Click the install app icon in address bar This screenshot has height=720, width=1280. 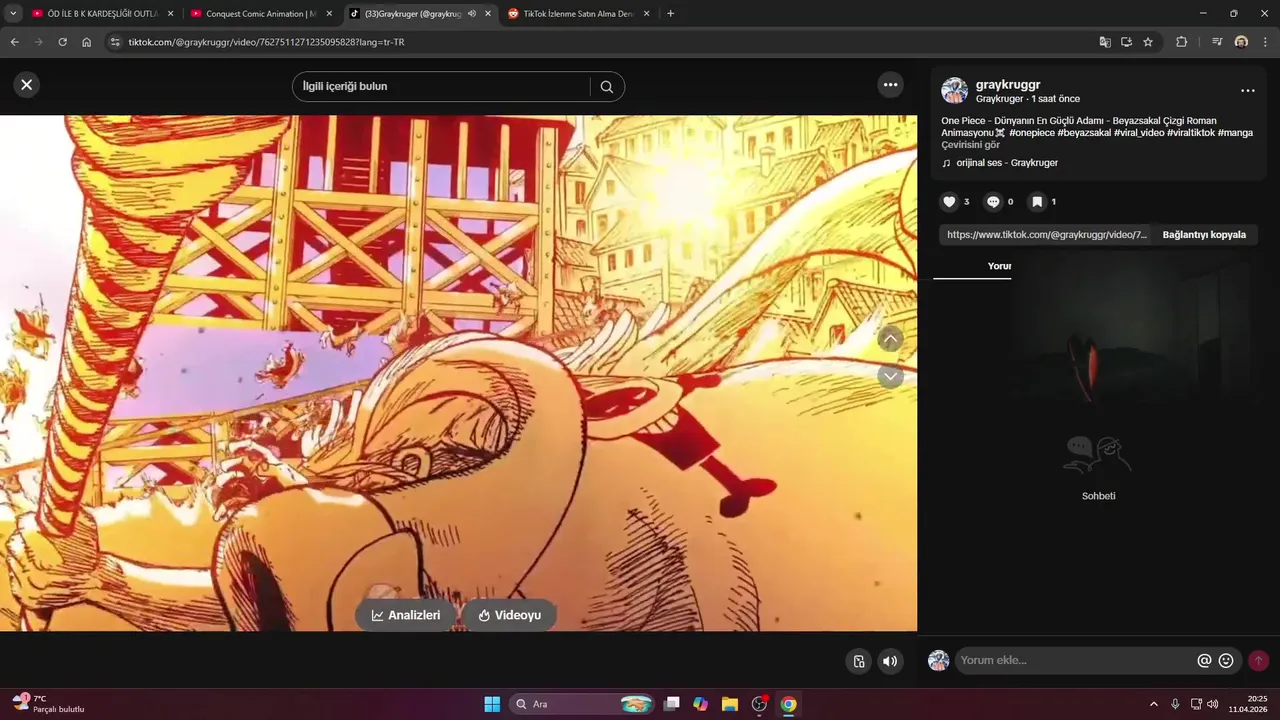point(1126,42)
